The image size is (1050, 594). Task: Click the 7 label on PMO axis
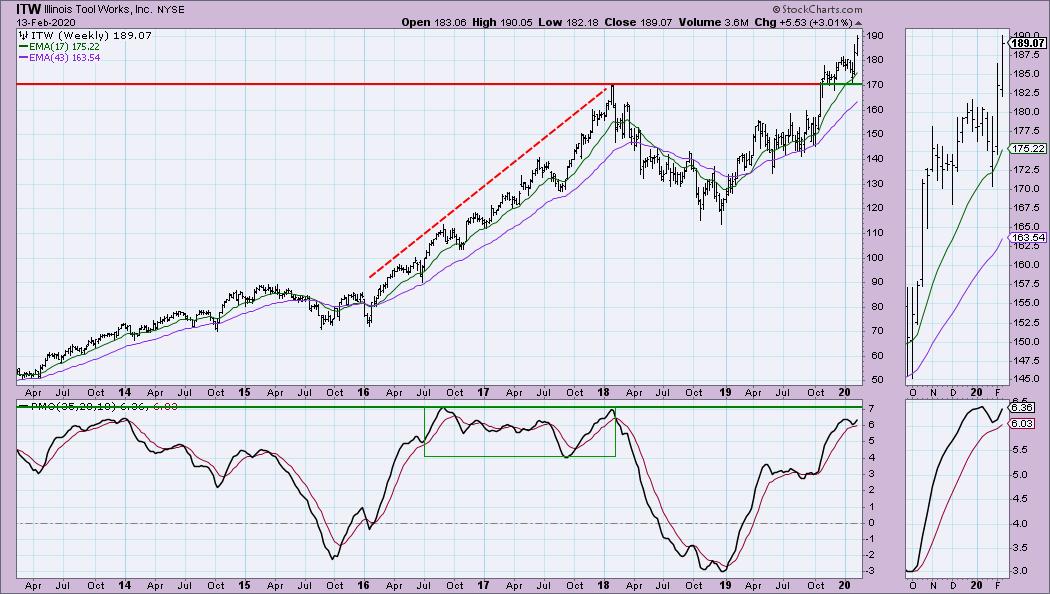(872, 409)
